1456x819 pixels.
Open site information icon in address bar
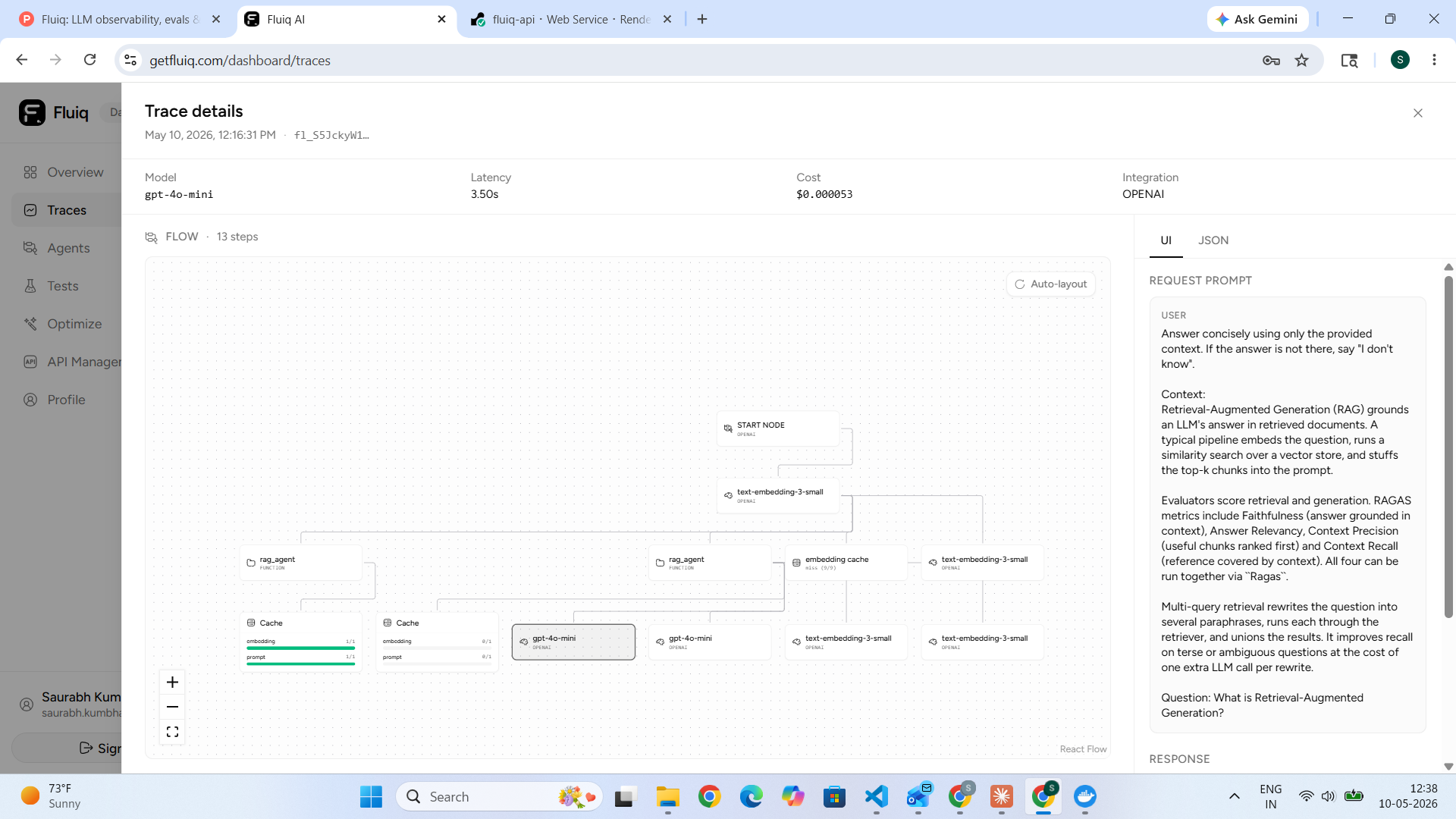pos(130,60)
